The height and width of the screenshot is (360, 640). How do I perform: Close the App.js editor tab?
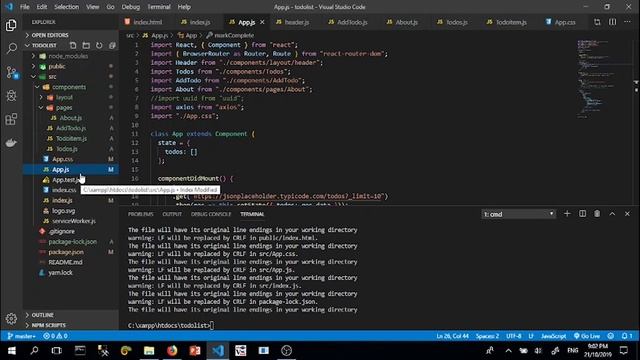pos(262,22)
